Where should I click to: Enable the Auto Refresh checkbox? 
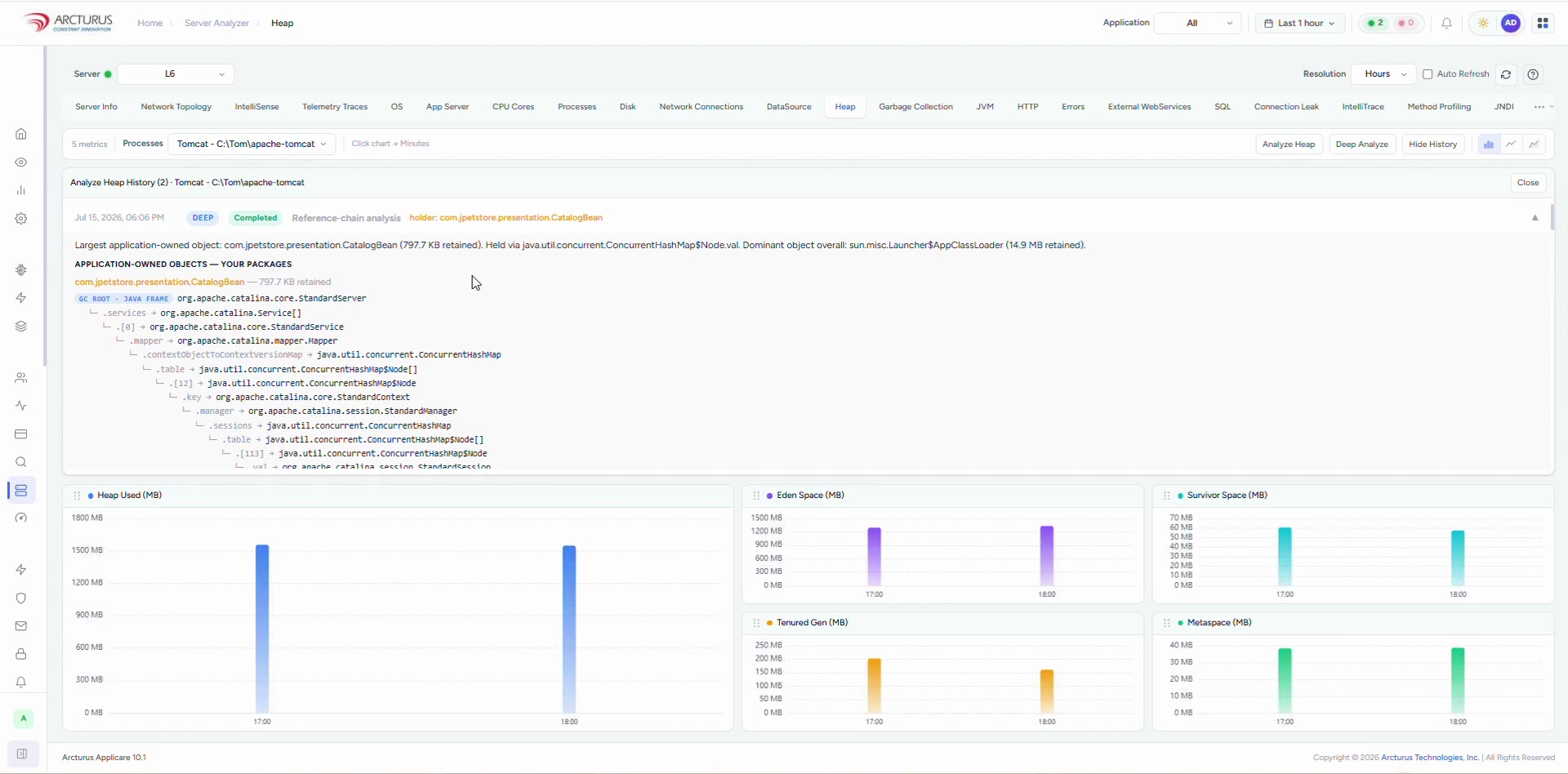pos(1428,74)
